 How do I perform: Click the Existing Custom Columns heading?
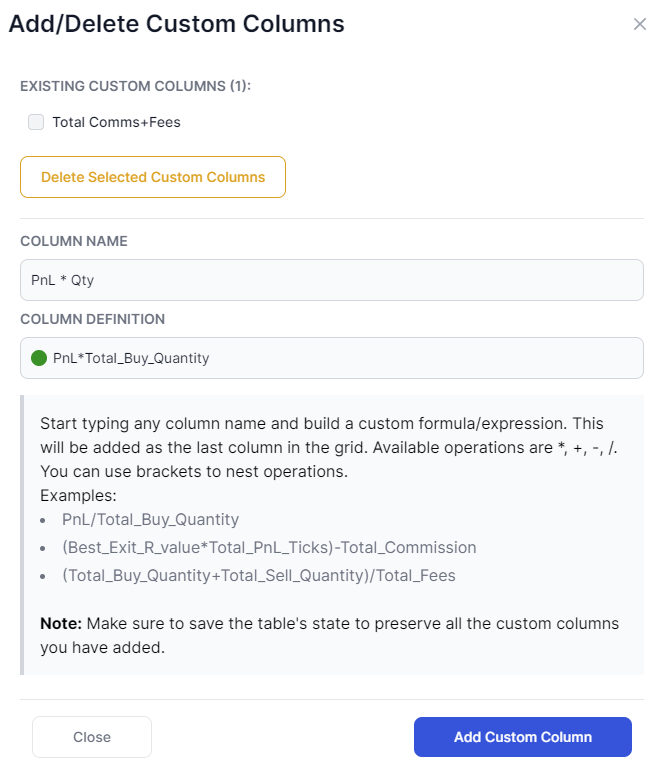click(x=135, y=86)
